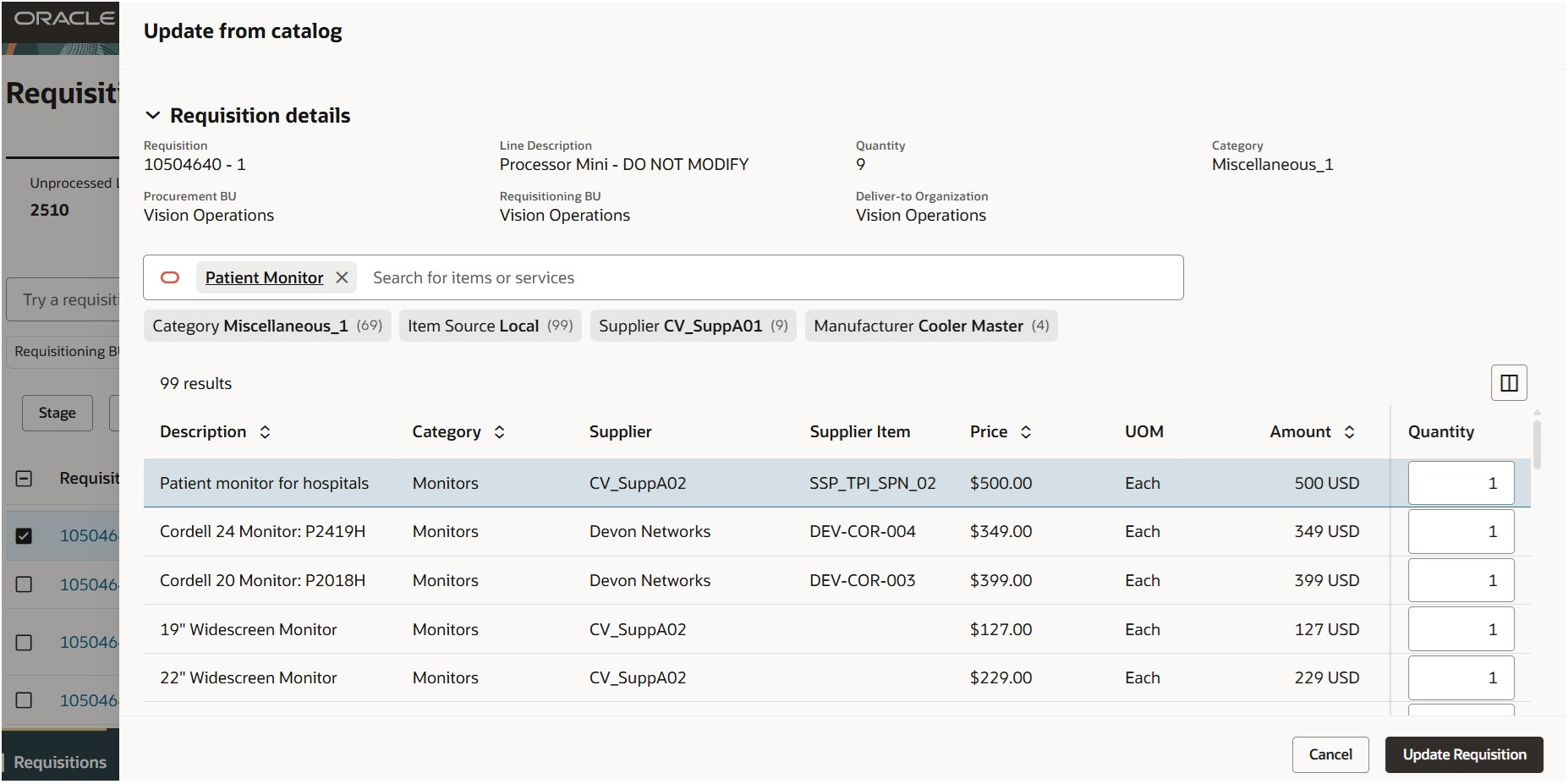This screenshot has width=1568, height=784.
Task: Click the select-all checkbox above the requisition list
Action: click(25, 479)
